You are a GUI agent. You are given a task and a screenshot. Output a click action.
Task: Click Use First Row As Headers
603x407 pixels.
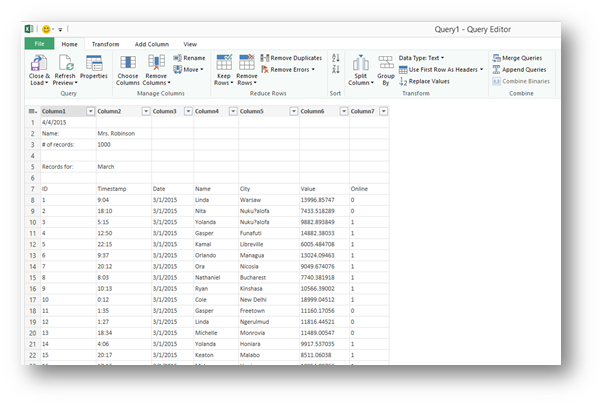[x=441, y=70]
